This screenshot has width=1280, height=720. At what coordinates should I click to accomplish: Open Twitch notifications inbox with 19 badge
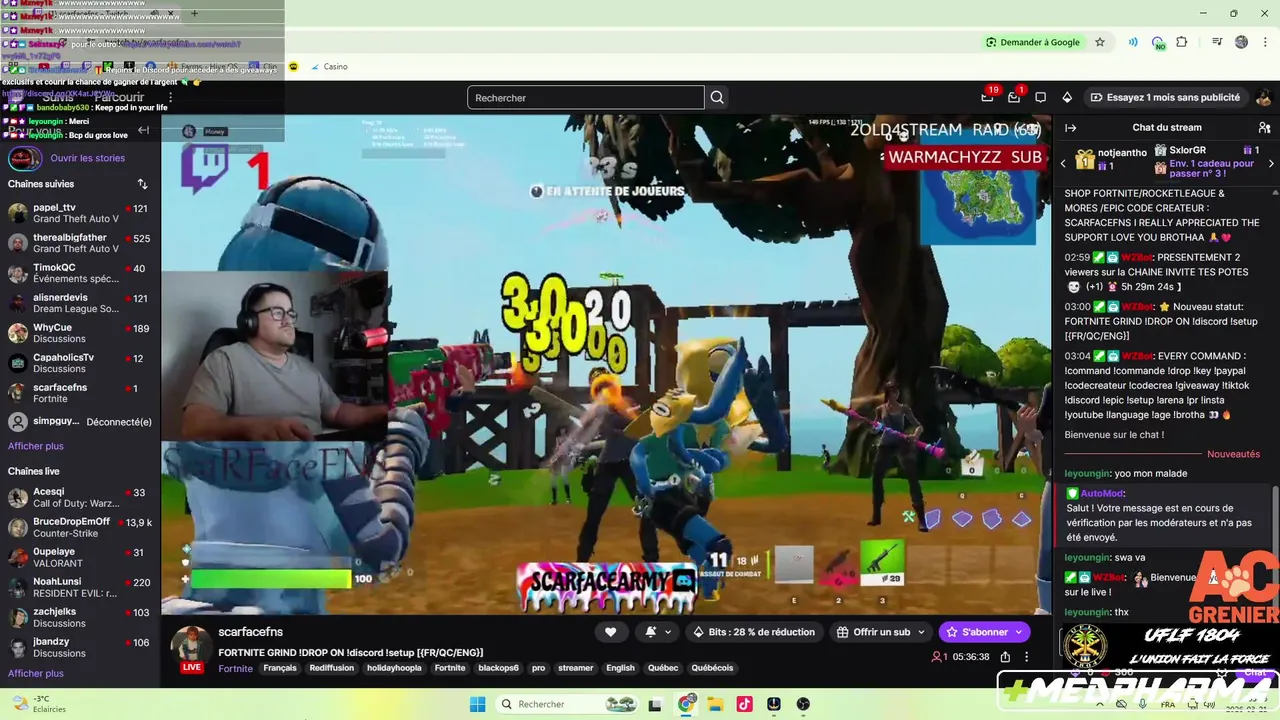tap(988, 97)
